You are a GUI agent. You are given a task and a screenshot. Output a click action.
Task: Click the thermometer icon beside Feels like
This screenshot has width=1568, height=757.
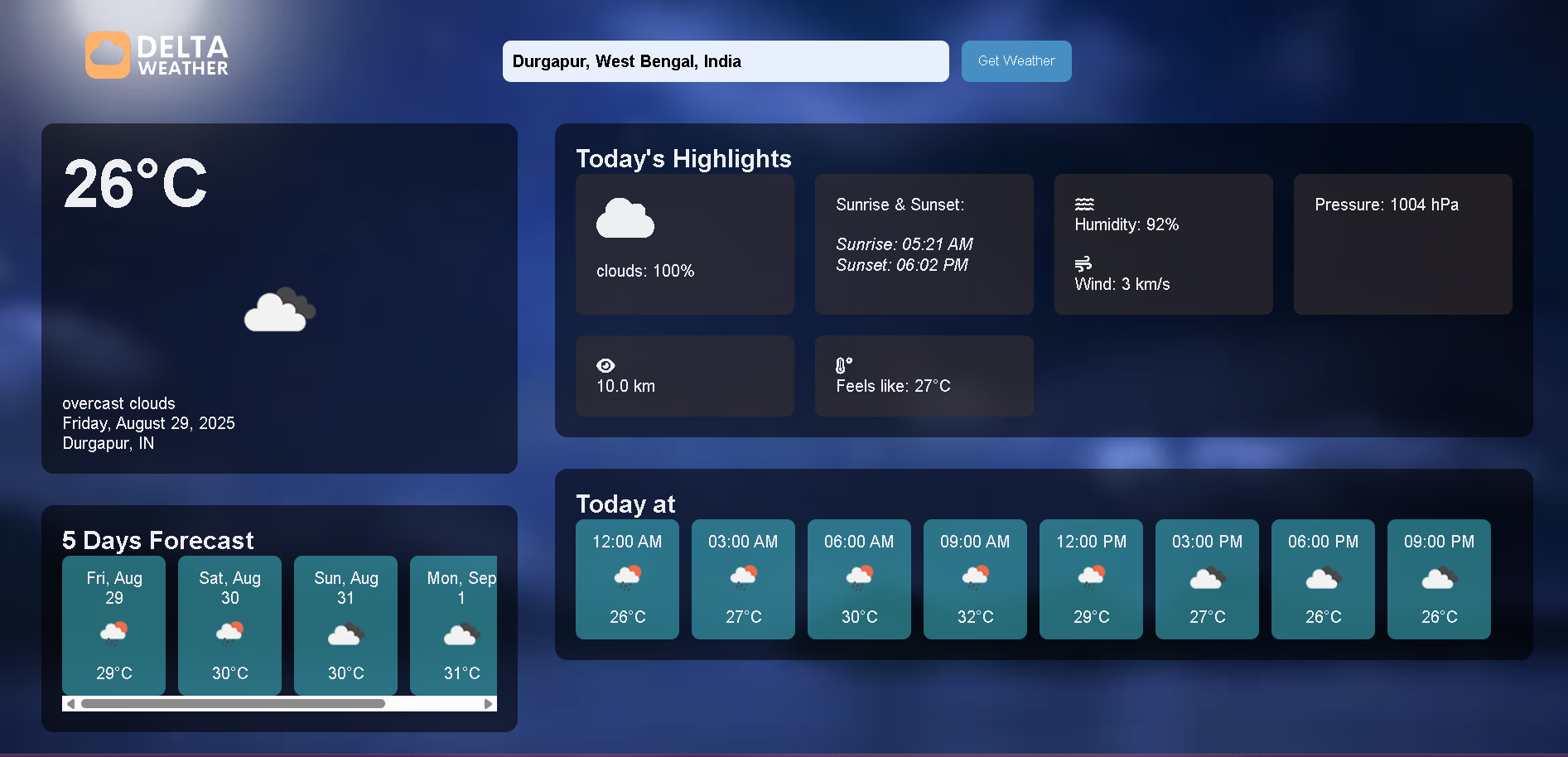842,364
